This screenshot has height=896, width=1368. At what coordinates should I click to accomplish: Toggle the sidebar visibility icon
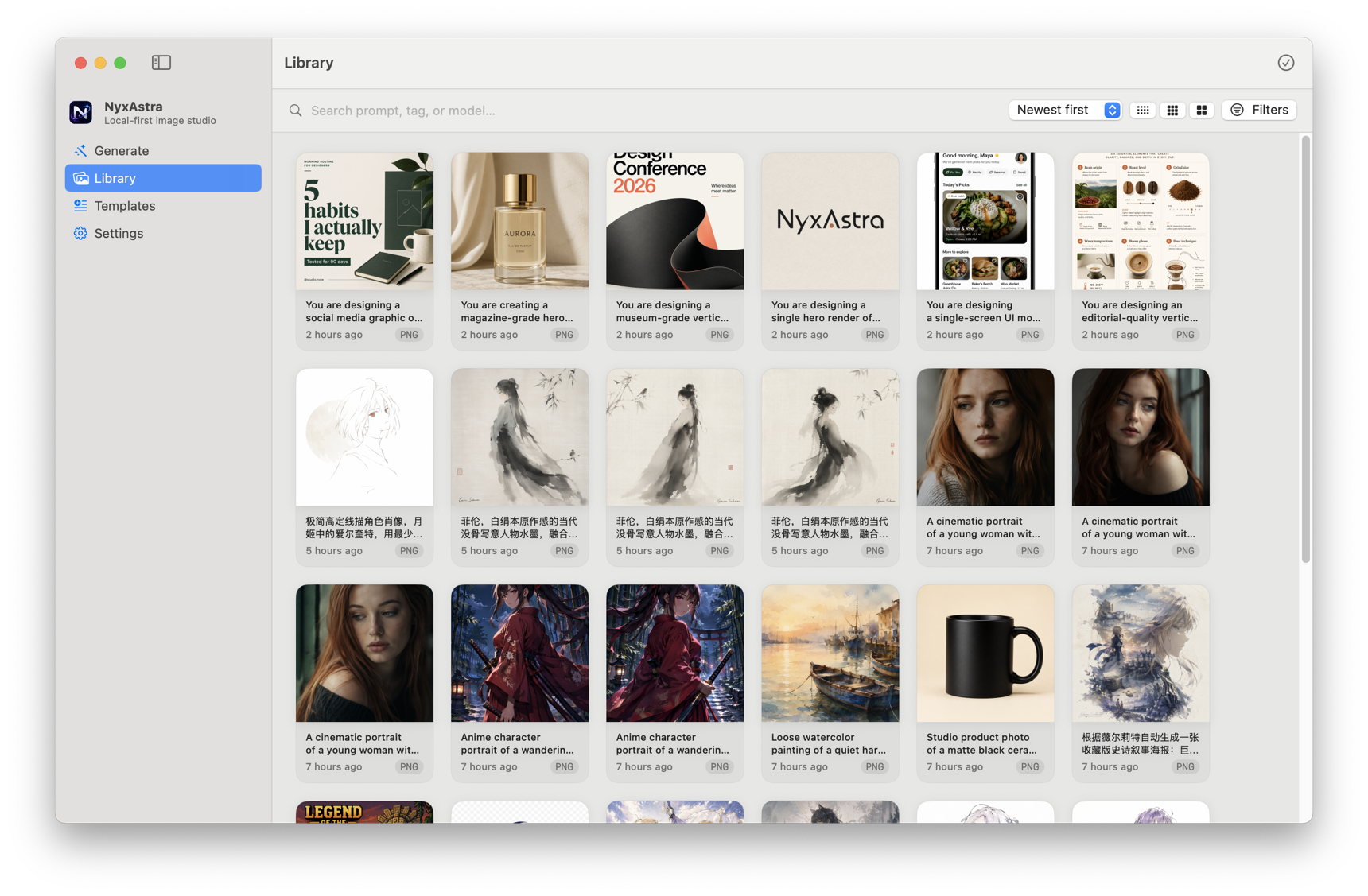(x=161, y=62)
